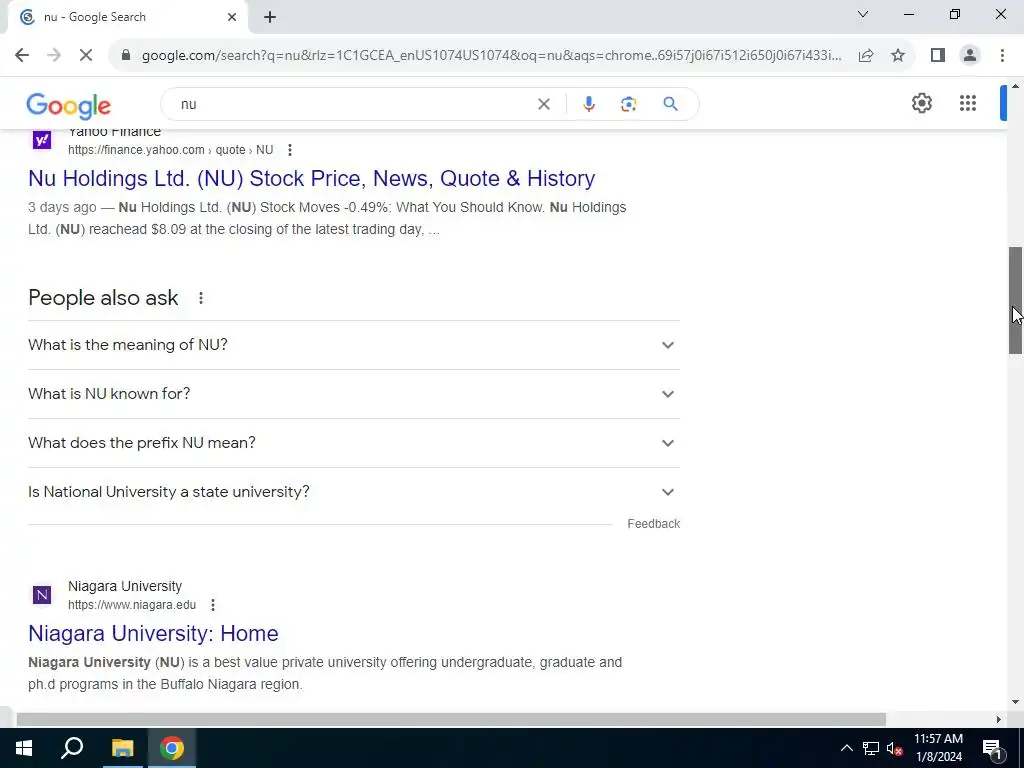Open the Google apps grid
1024x768 pixels.
click(x=968, y=103)
